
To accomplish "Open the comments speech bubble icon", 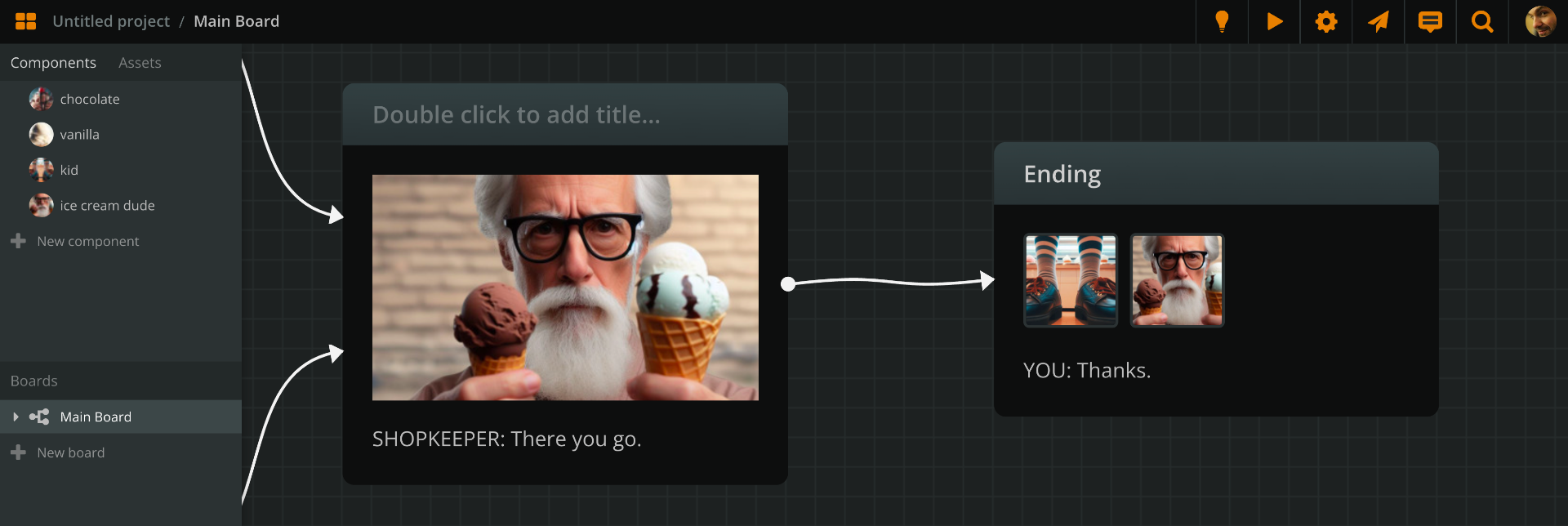I will point(1430,21).
